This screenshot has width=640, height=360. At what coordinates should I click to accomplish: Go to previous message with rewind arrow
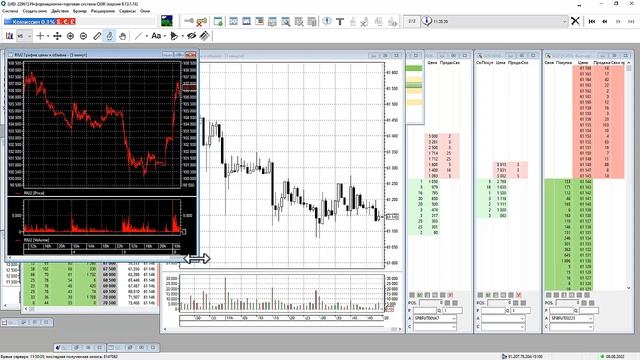pyautogui.click(x=605, y=21)
